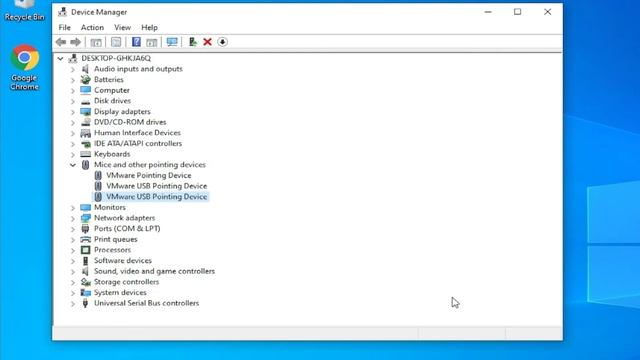Toggle the action pane toolbar icon
The height and width of the screenshot is (360, 640).
(151, 42)
